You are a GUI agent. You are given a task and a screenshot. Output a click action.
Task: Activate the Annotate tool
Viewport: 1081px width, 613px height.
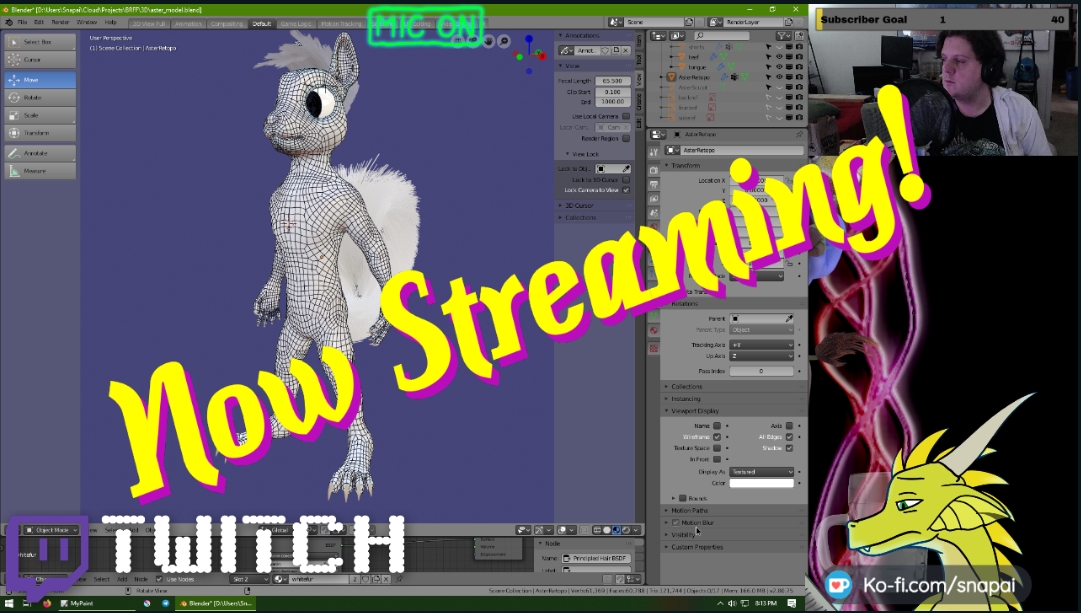(40, 153)
